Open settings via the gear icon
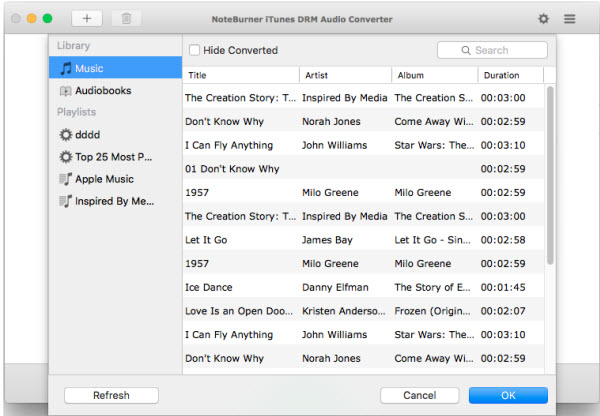600x416 pixels. point(543,19)
